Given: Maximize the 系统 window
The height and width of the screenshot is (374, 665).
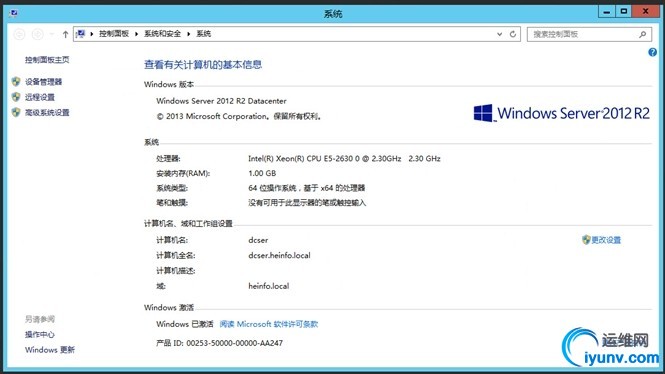Looking at the screenshot, I should 623,11.
